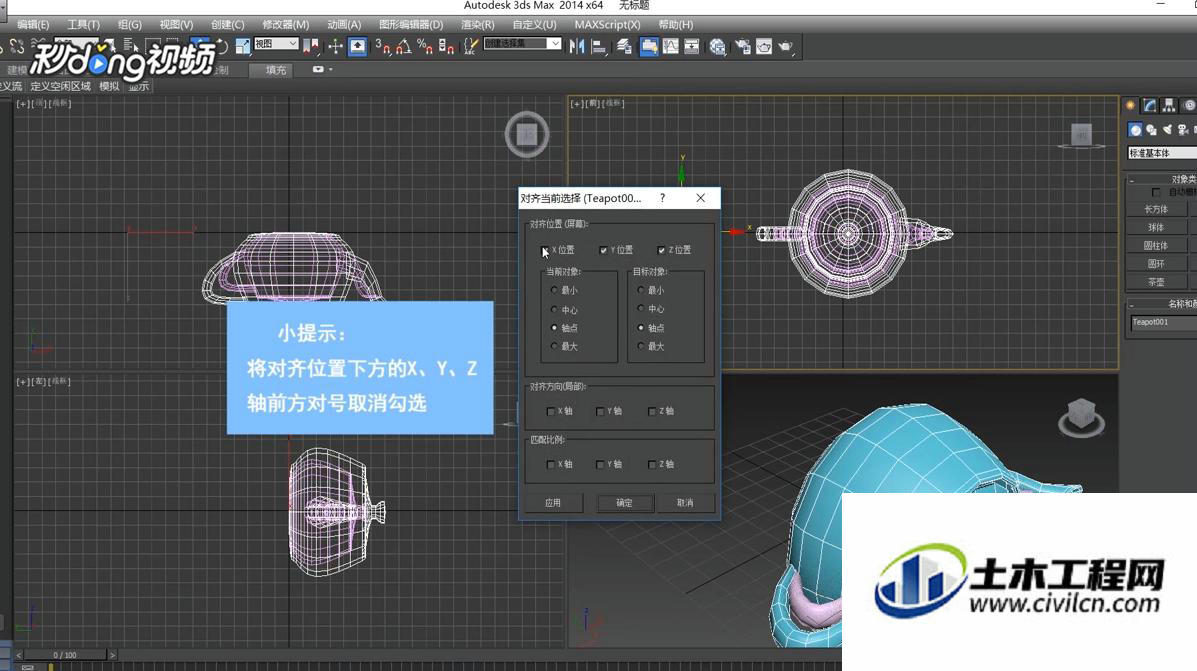
Task: Open the Layer Manager icon
Action: pos(624,47)
